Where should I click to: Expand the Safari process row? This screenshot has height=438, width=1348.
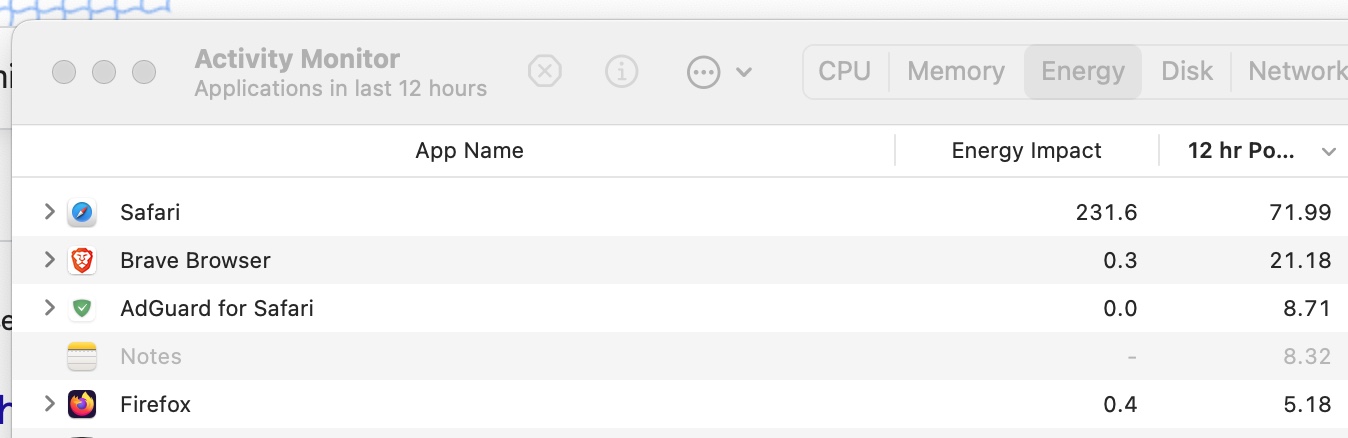click(x=48, y=212)
